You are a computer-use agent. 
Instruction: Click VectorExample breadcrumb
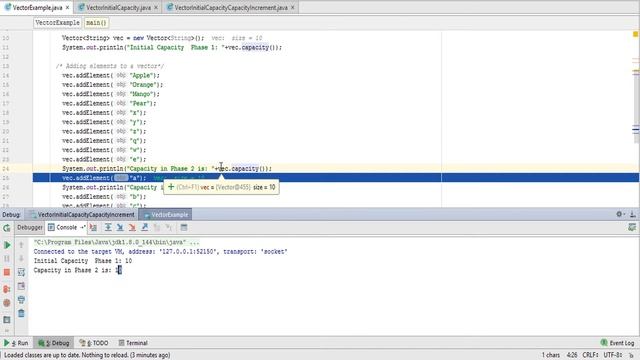tap(57, 23)
